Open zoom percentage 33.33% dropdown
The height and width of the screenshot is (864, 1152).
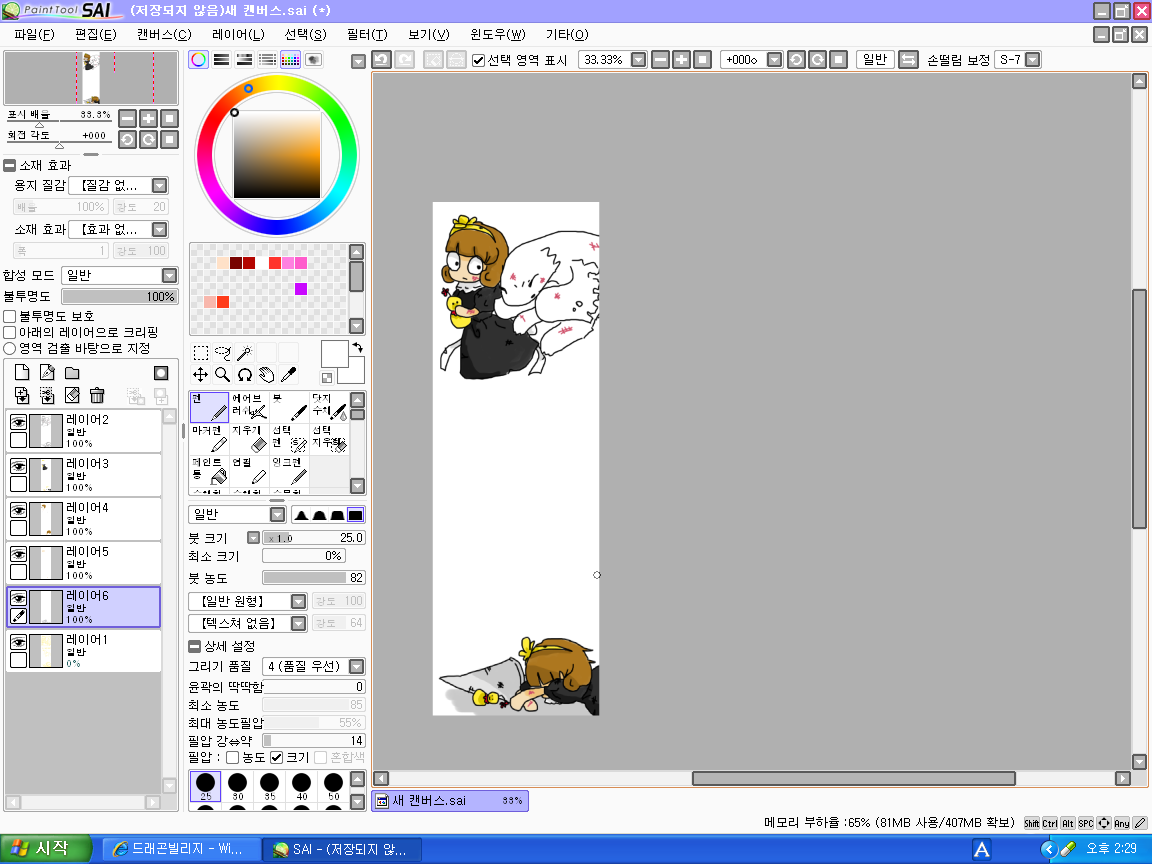638,60
